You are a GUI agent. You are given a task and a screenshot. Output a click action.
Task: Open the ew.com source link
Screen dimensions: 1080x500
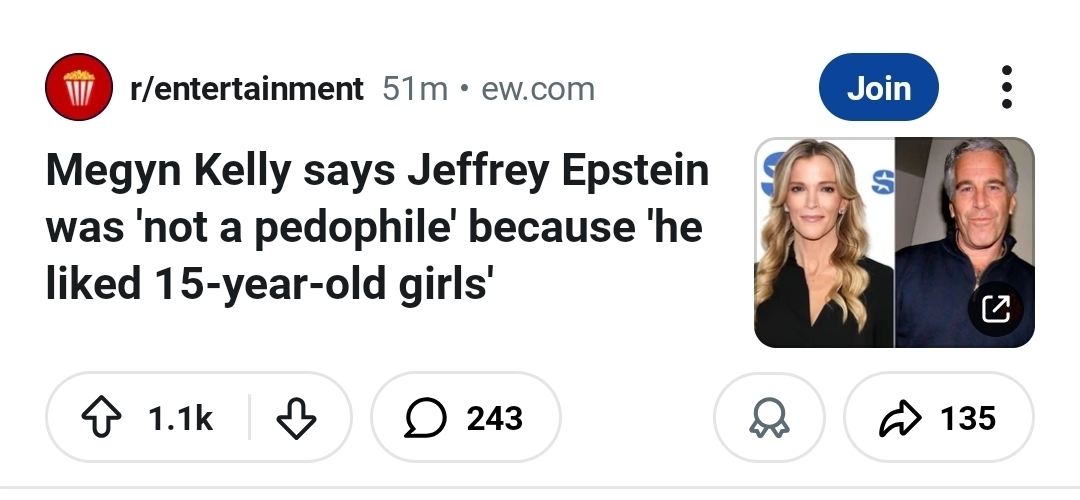[538, 89]
